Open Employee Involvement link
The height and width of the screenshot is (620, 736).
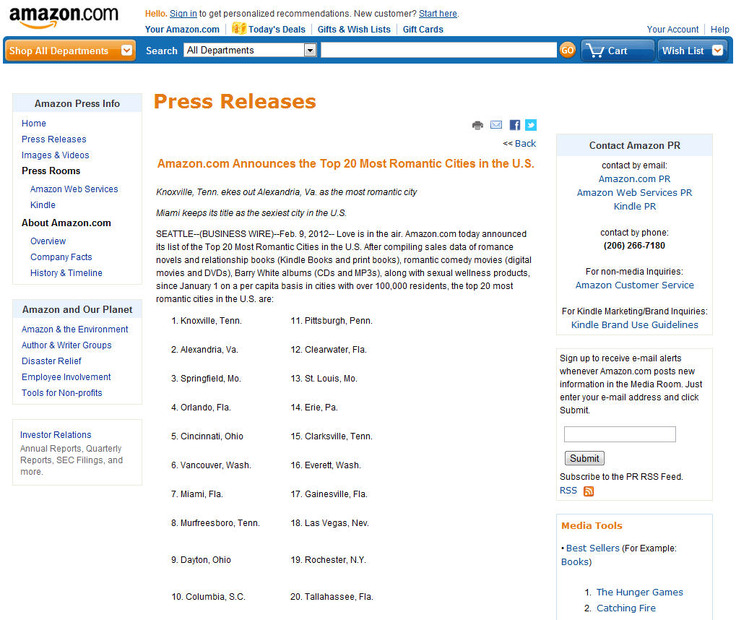pyautogui.click(x=66, y=377)
